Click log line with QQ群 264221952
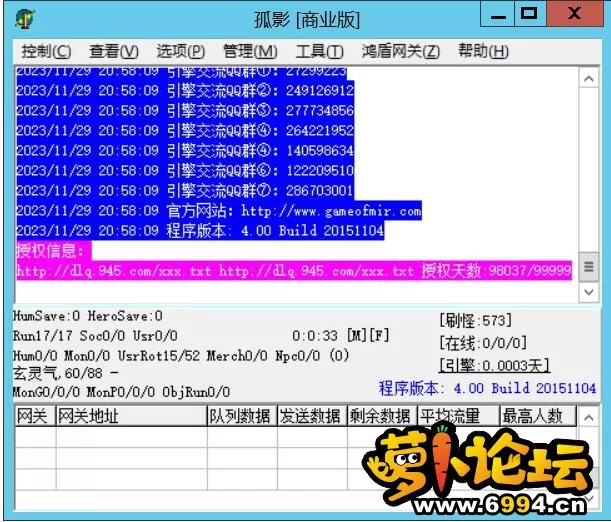Image resolution: width=611 pixels, height=522 pixels. click(x=185, y=130)
